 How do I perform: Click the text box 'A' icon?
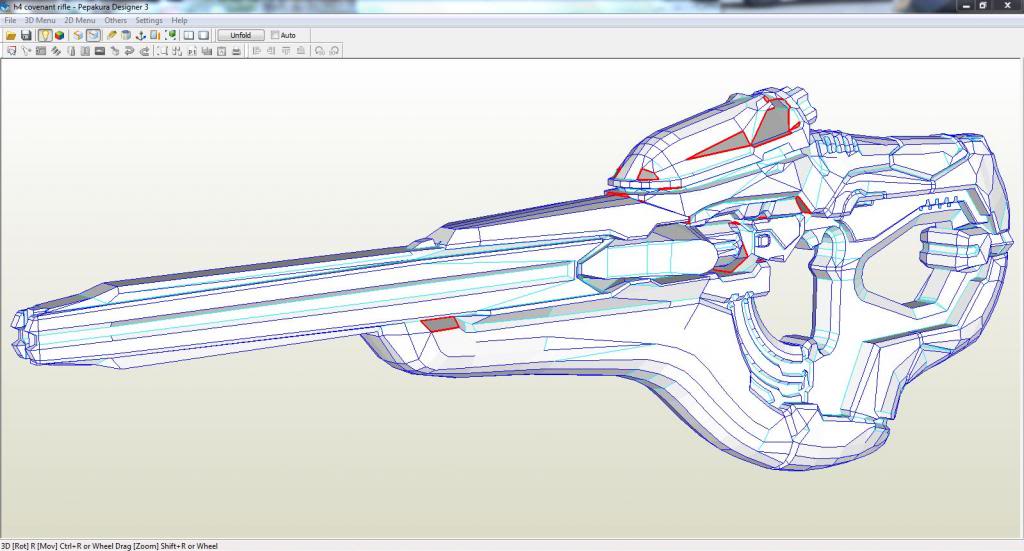click(x=221, y=51)
